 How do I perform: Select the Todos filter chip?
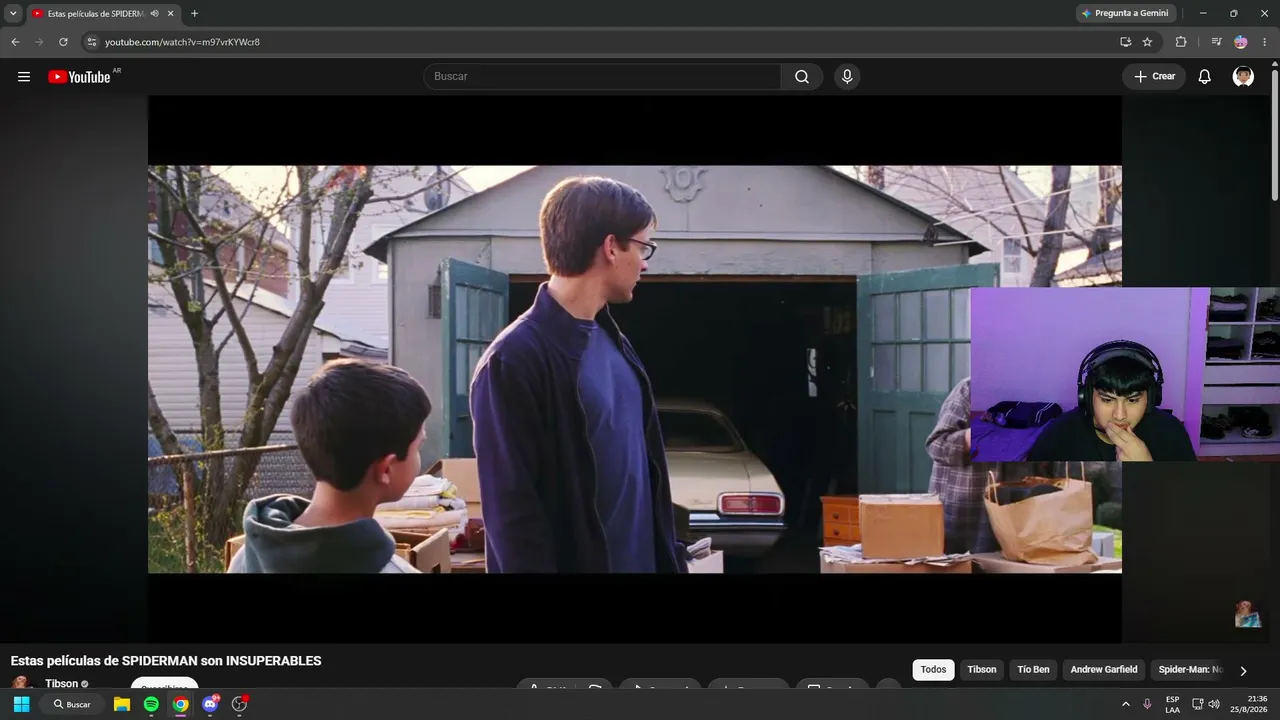(933, 670)
